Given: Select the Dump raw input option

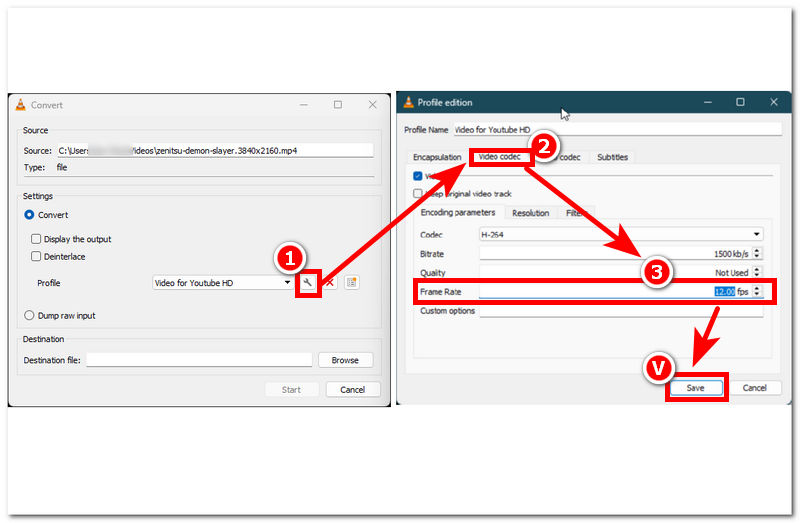Looking at the screenshot, I should pos(30,316).
